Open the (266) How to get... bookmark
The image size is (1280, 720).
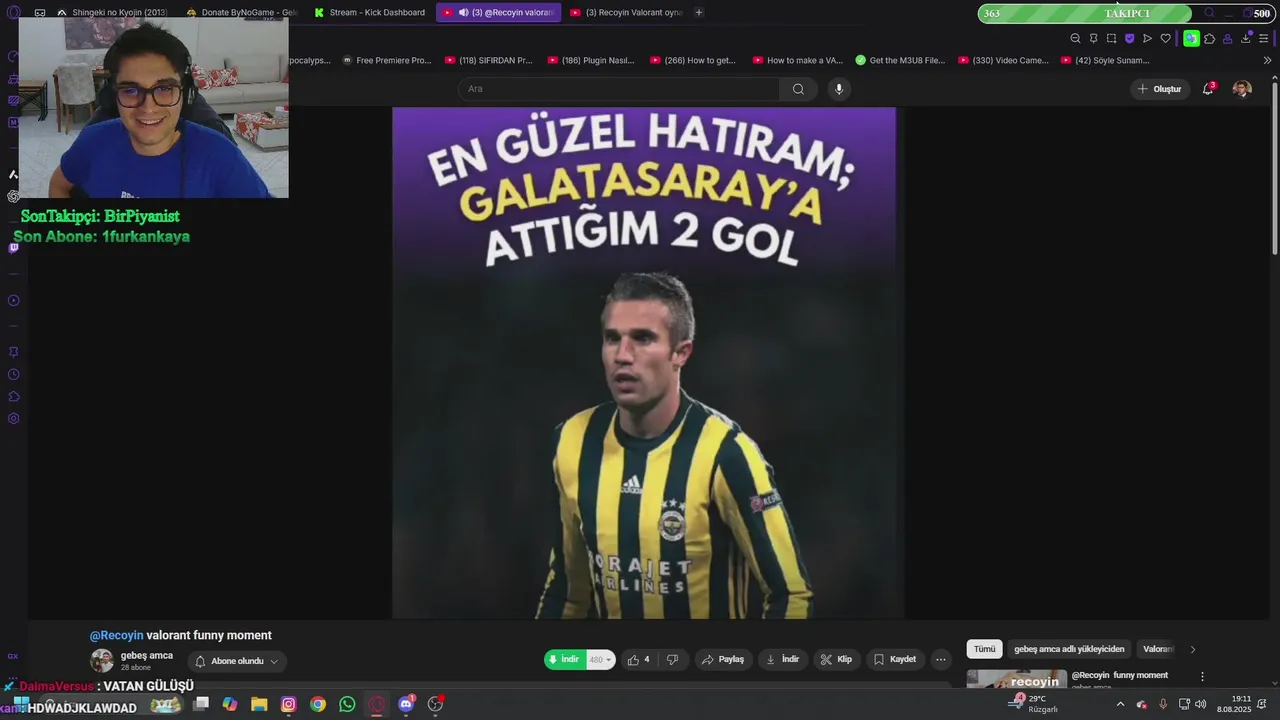692,60
